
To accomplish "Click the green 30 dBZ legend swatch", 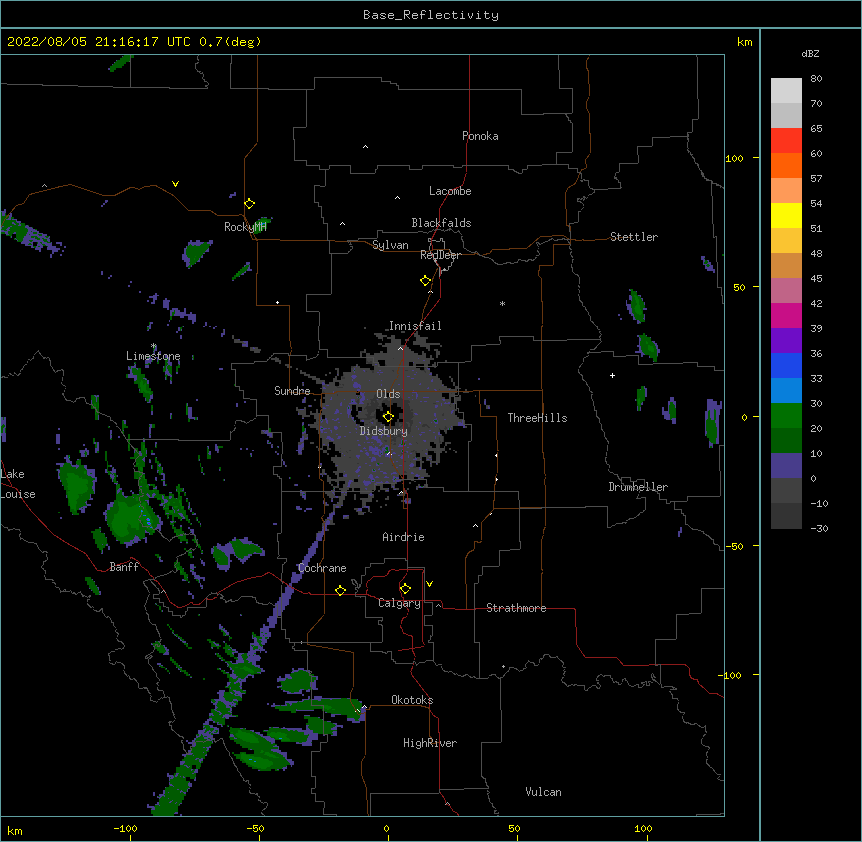I will [x=786, y=416].
